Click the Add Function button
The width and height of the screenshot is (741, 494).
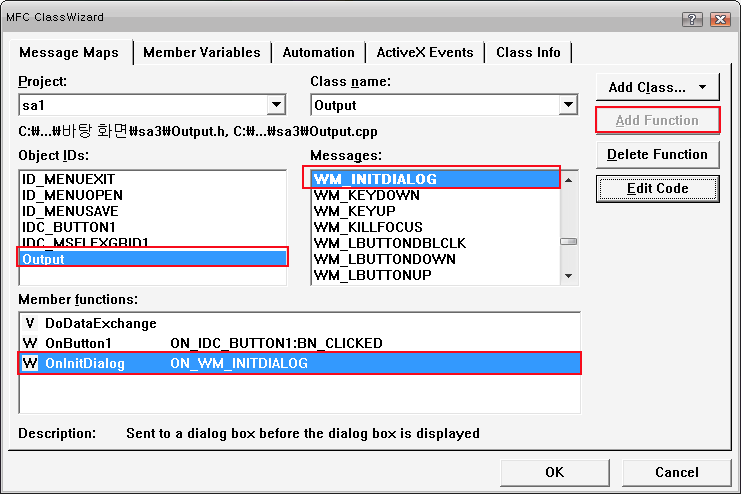tap(657, 121)
